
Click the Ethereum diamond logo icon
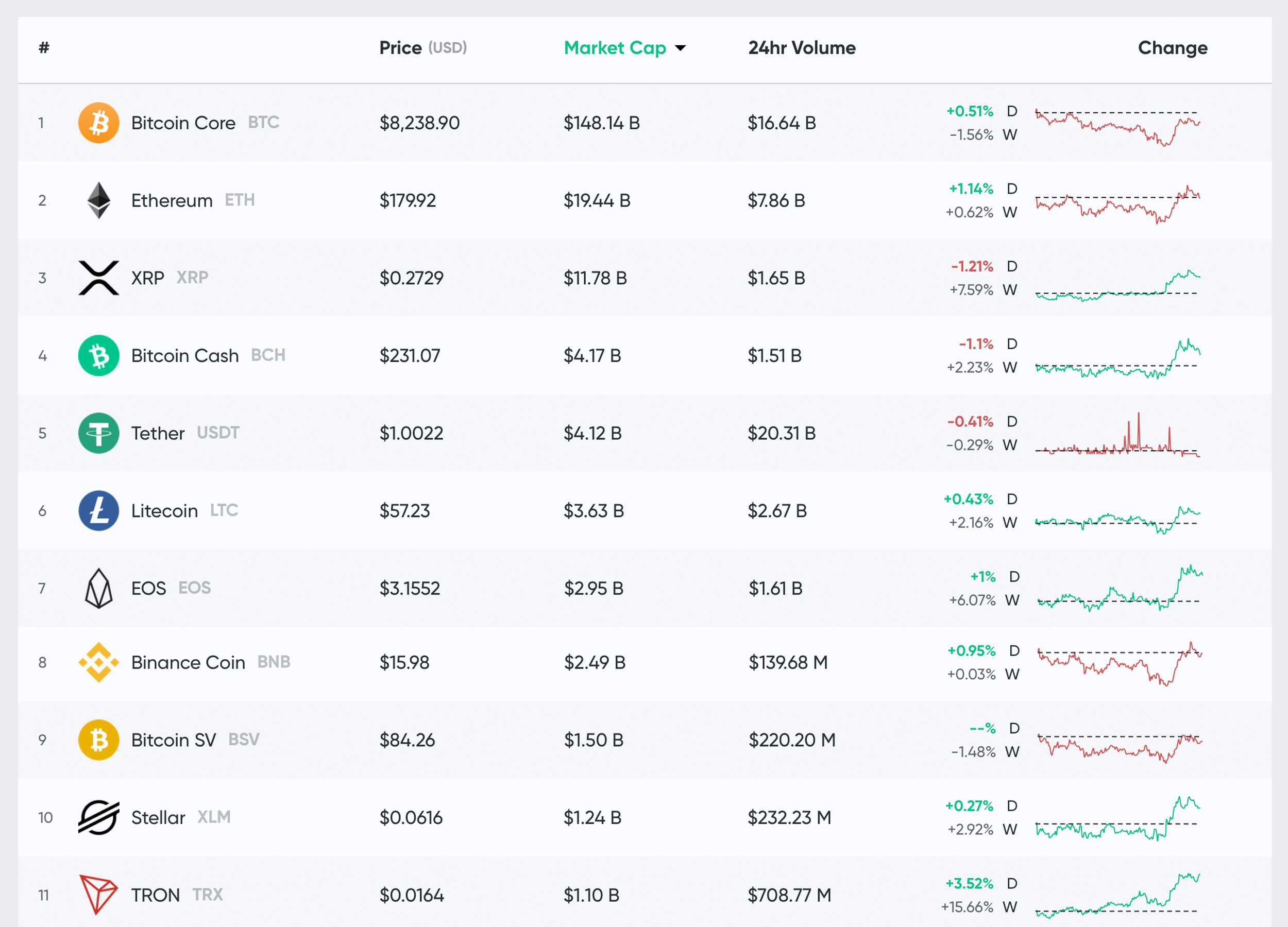click(99, 200)
